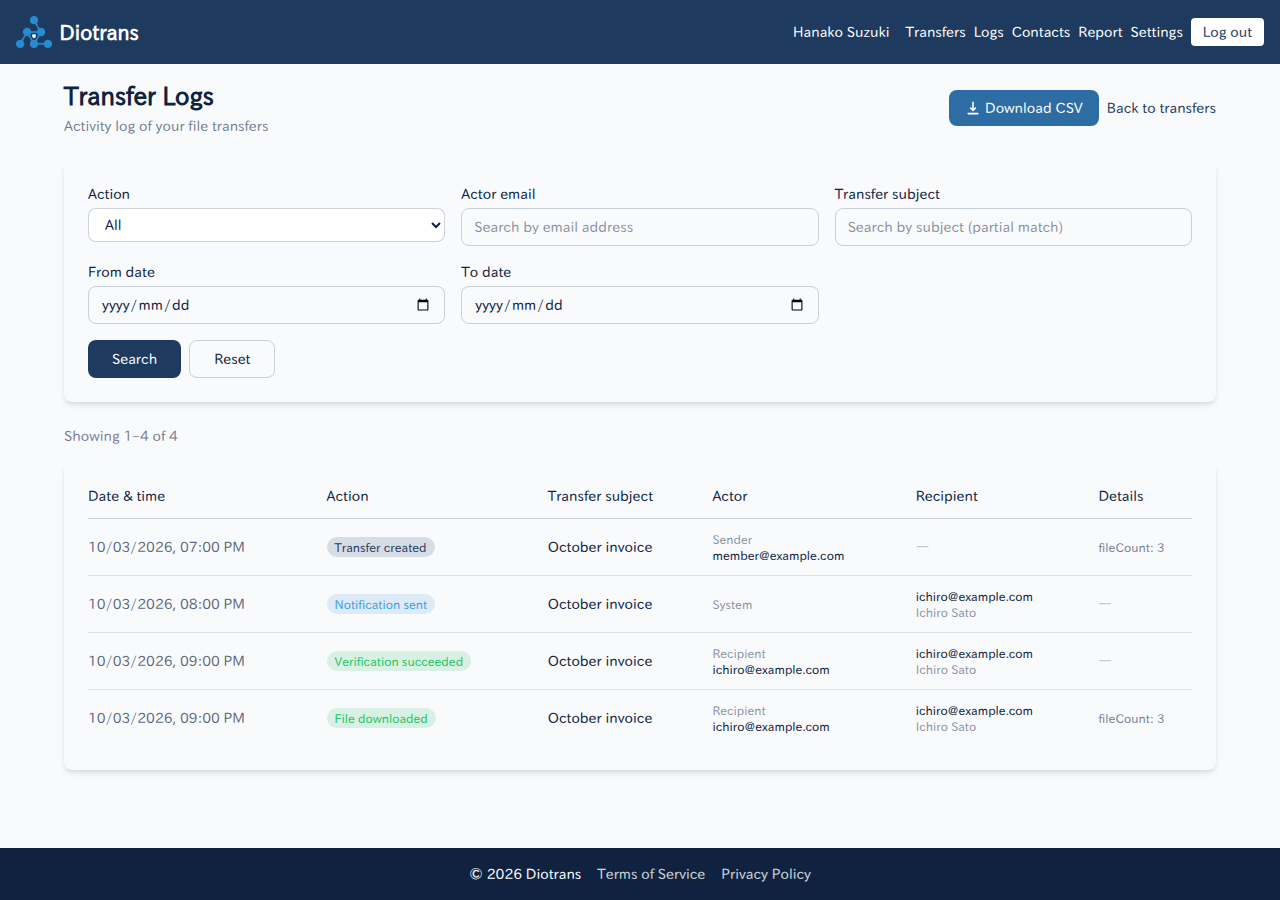Click the Diotrans logo icon

point(34,32)
